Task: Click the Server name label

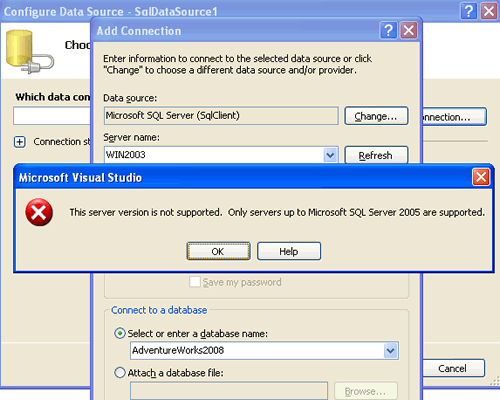Action: (x=131, y=137)
